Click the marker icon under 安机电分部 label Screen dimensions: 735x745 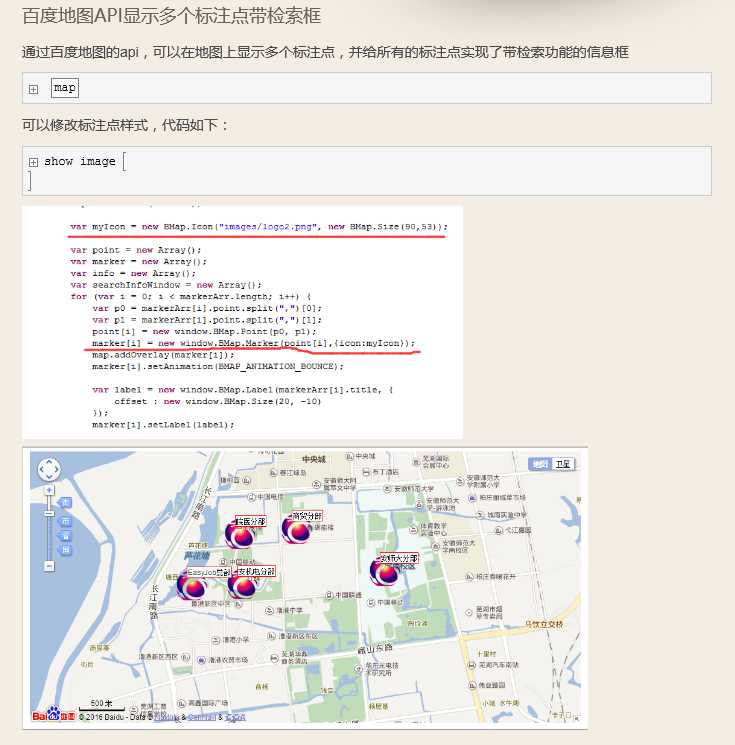pyautogui.click(x=243, y=584)
